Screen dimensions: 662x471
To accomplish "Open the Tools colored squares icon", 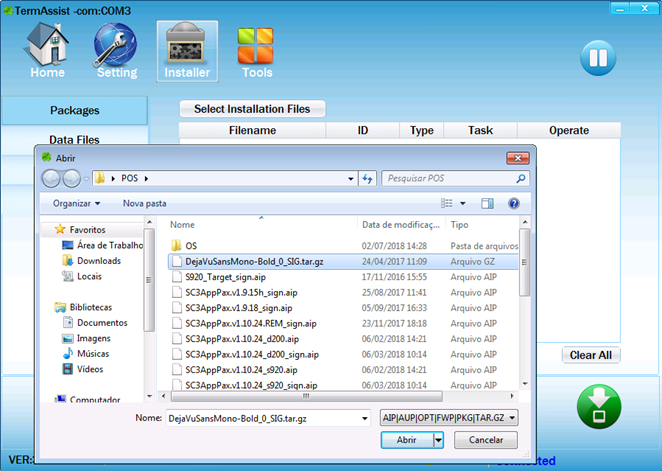I will (x=257, y=49).
